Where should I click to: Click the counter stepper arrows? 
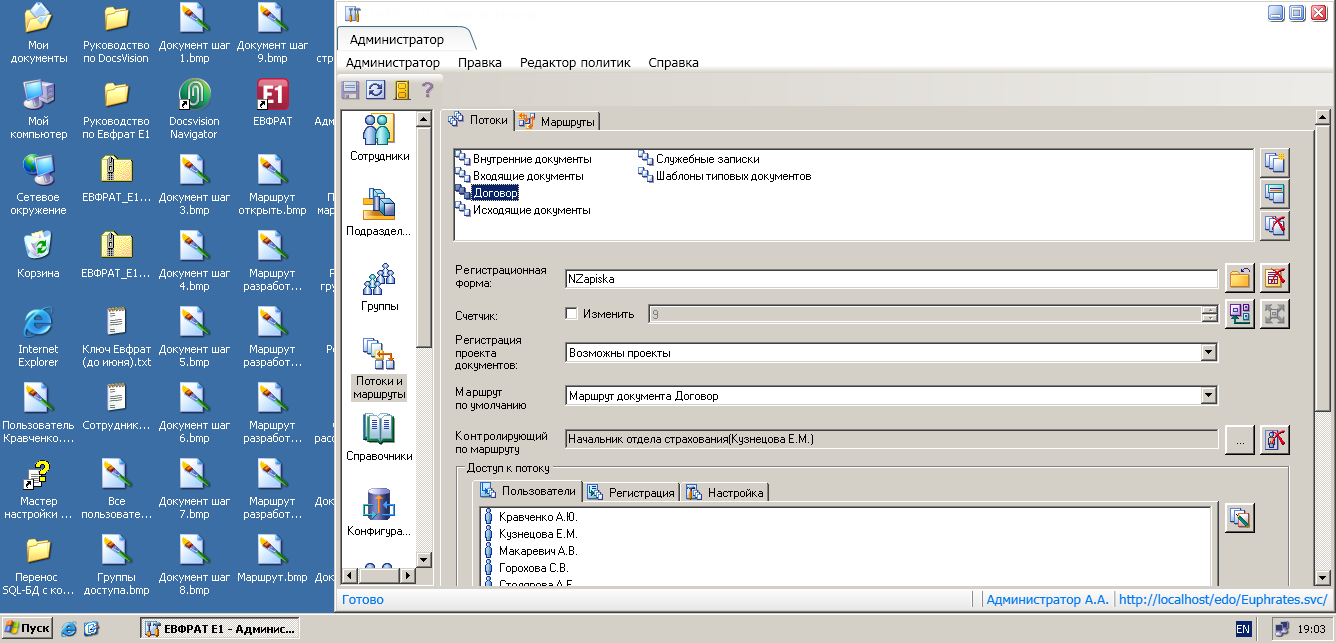(1210, 314)
